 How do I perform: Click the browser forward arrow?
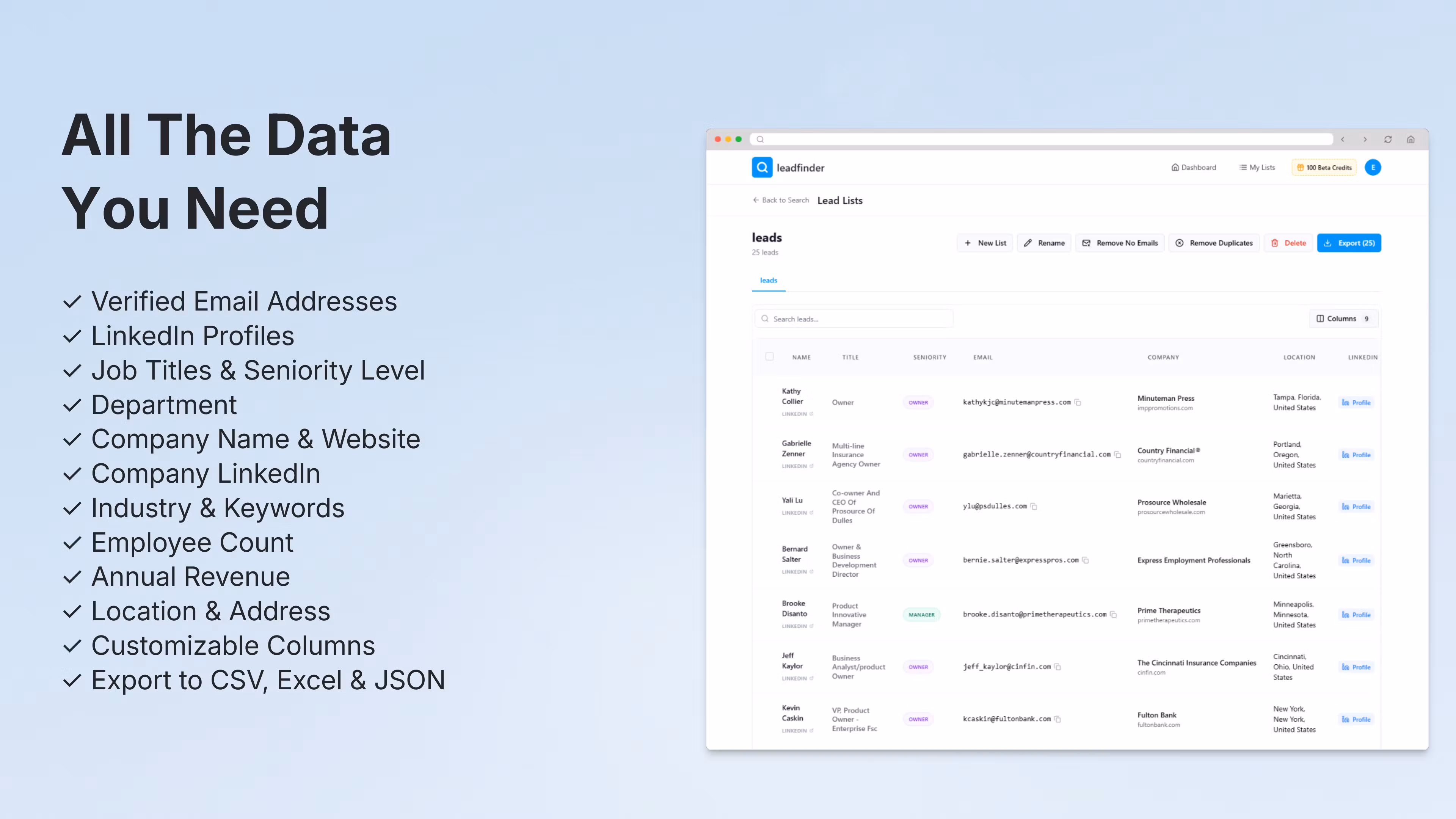pyautogui.click(x=1365, y=140)
